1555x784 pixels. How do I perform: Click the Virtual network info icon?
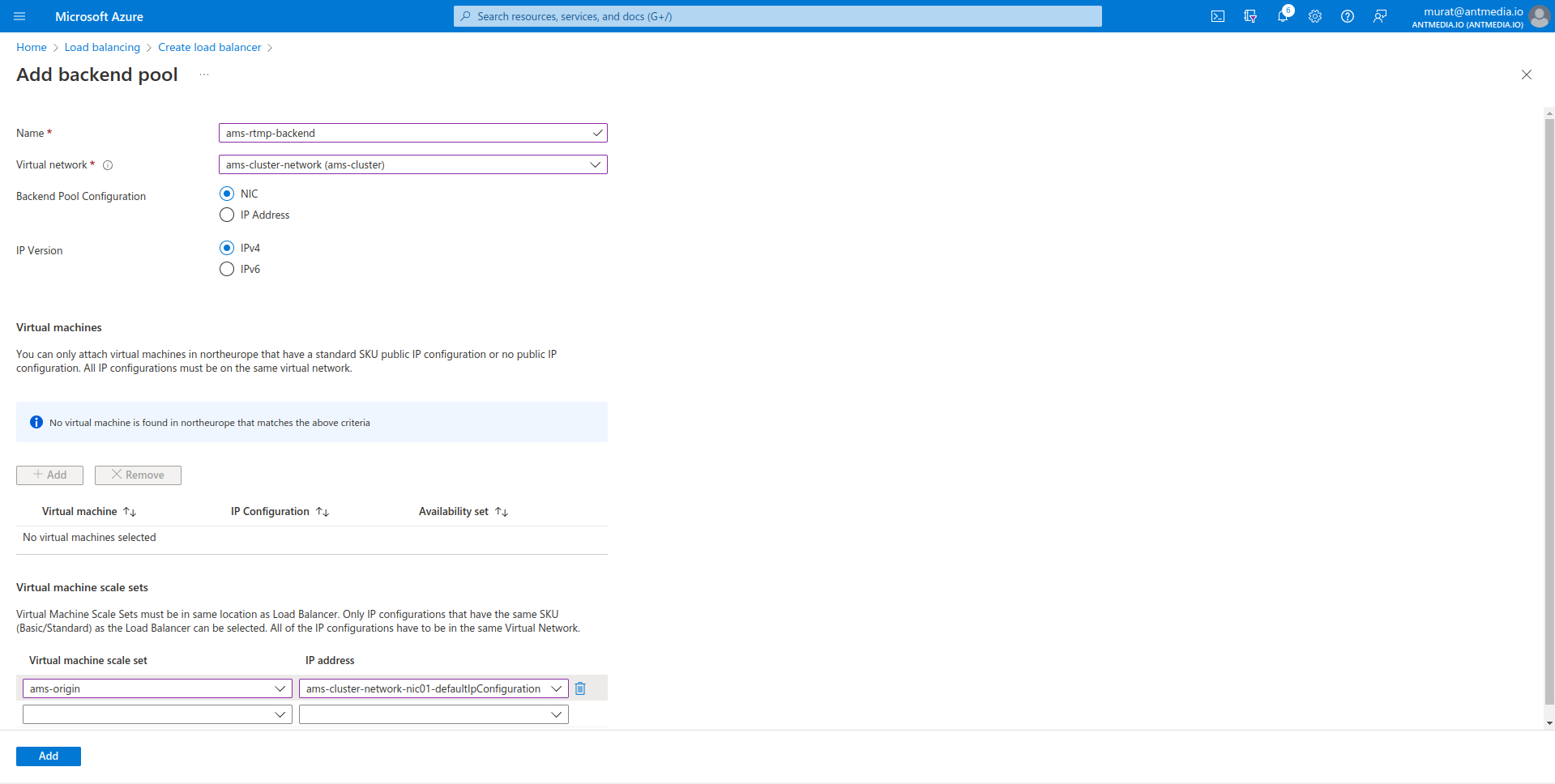[x=108, y=165]
